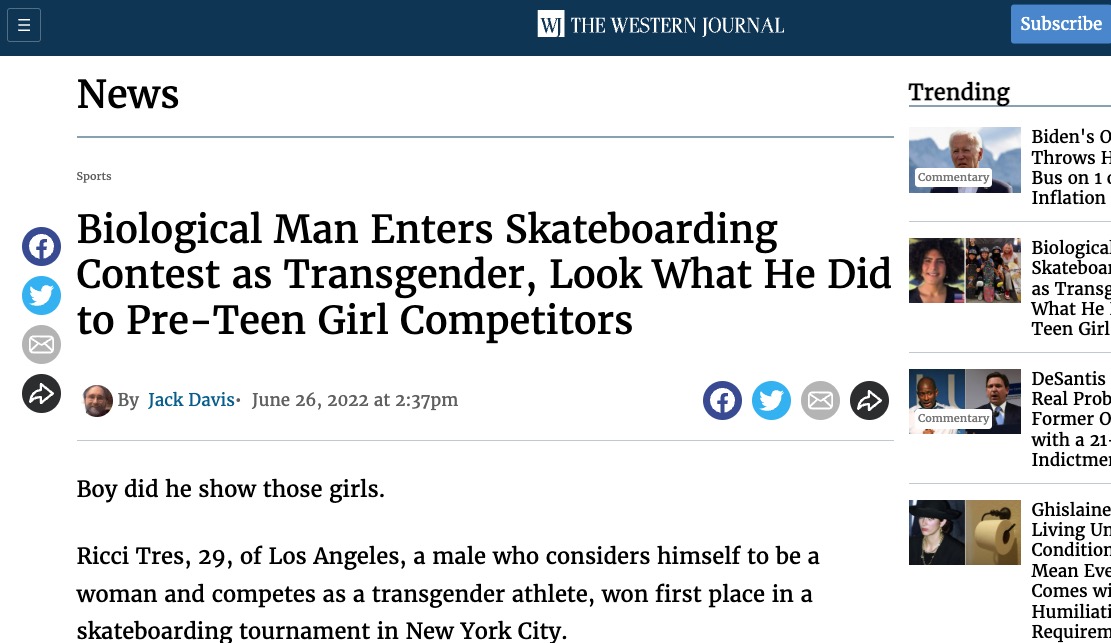Open Biden trending article thumbnail

pyautogui.click(x=964, y=160)
